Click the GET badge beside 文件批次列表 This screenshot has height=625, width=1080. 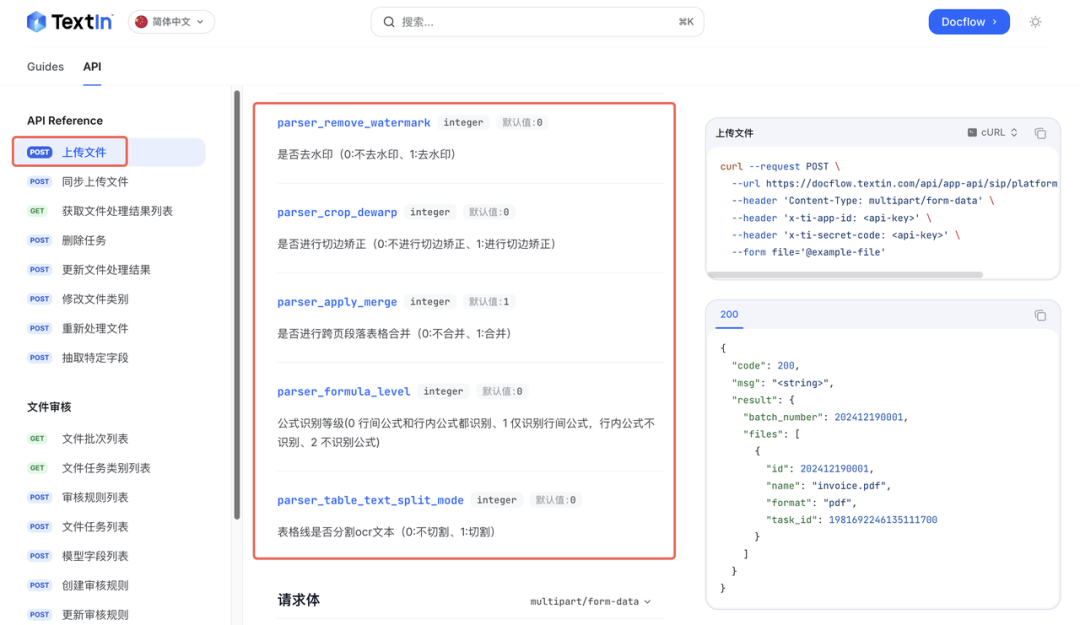point(38,439)
